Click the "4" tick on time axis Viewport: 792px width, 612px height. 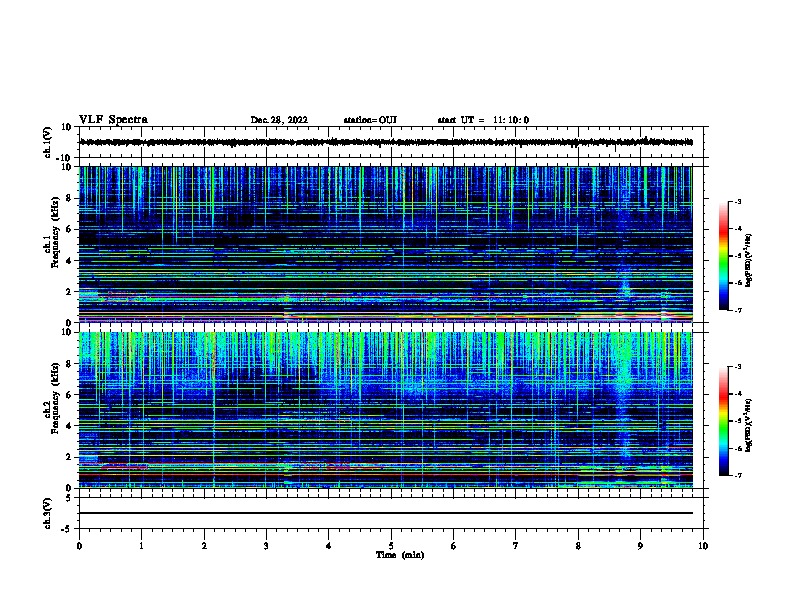pos(329,546)
